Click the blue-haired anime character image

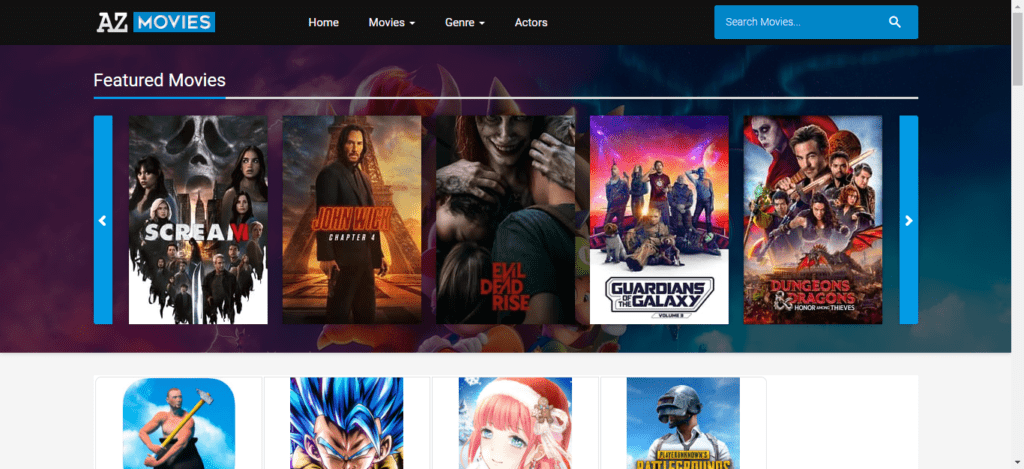347,423
